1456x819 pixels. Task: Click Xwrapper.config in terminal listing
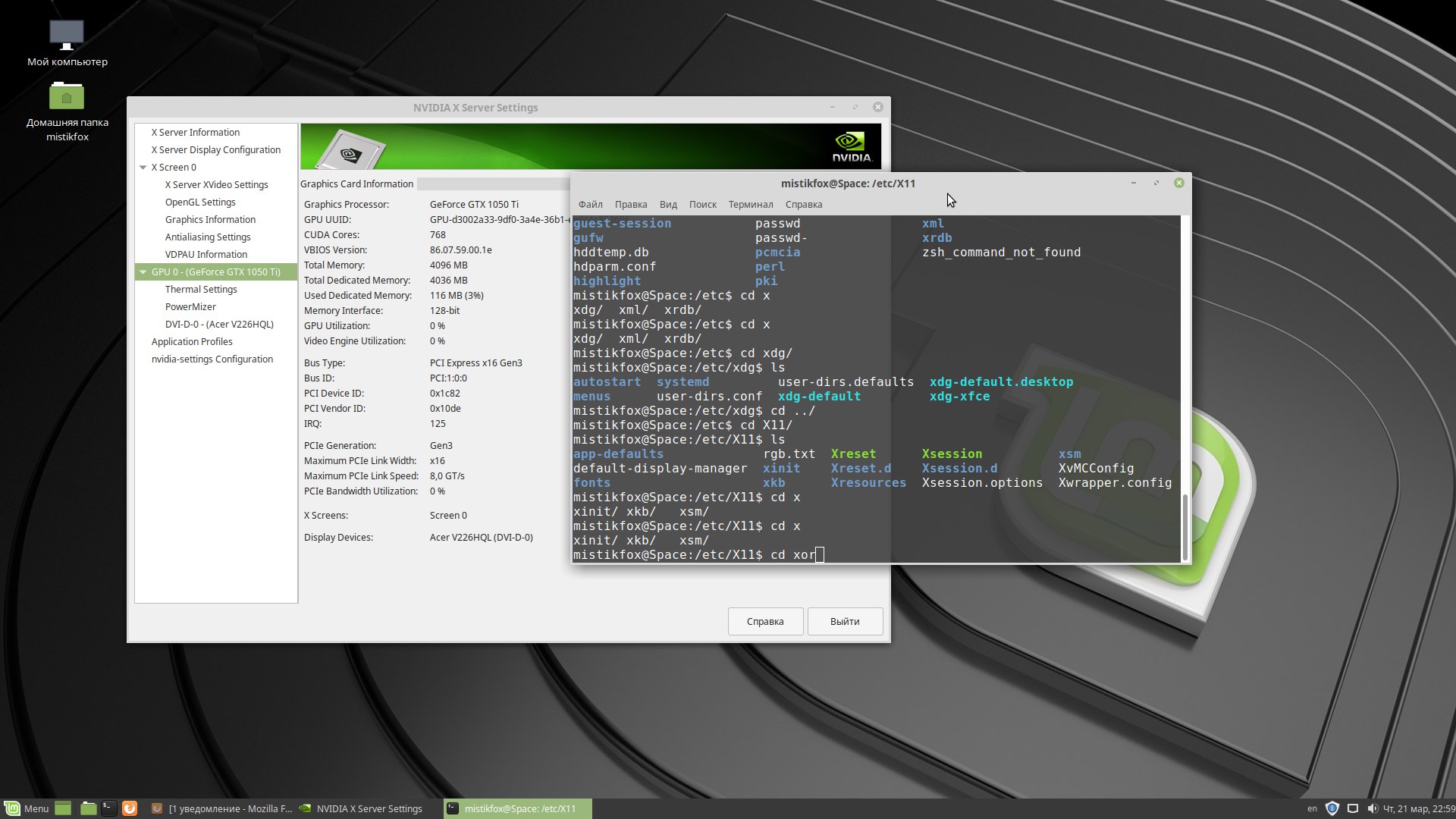click(x=1115, y=482)
